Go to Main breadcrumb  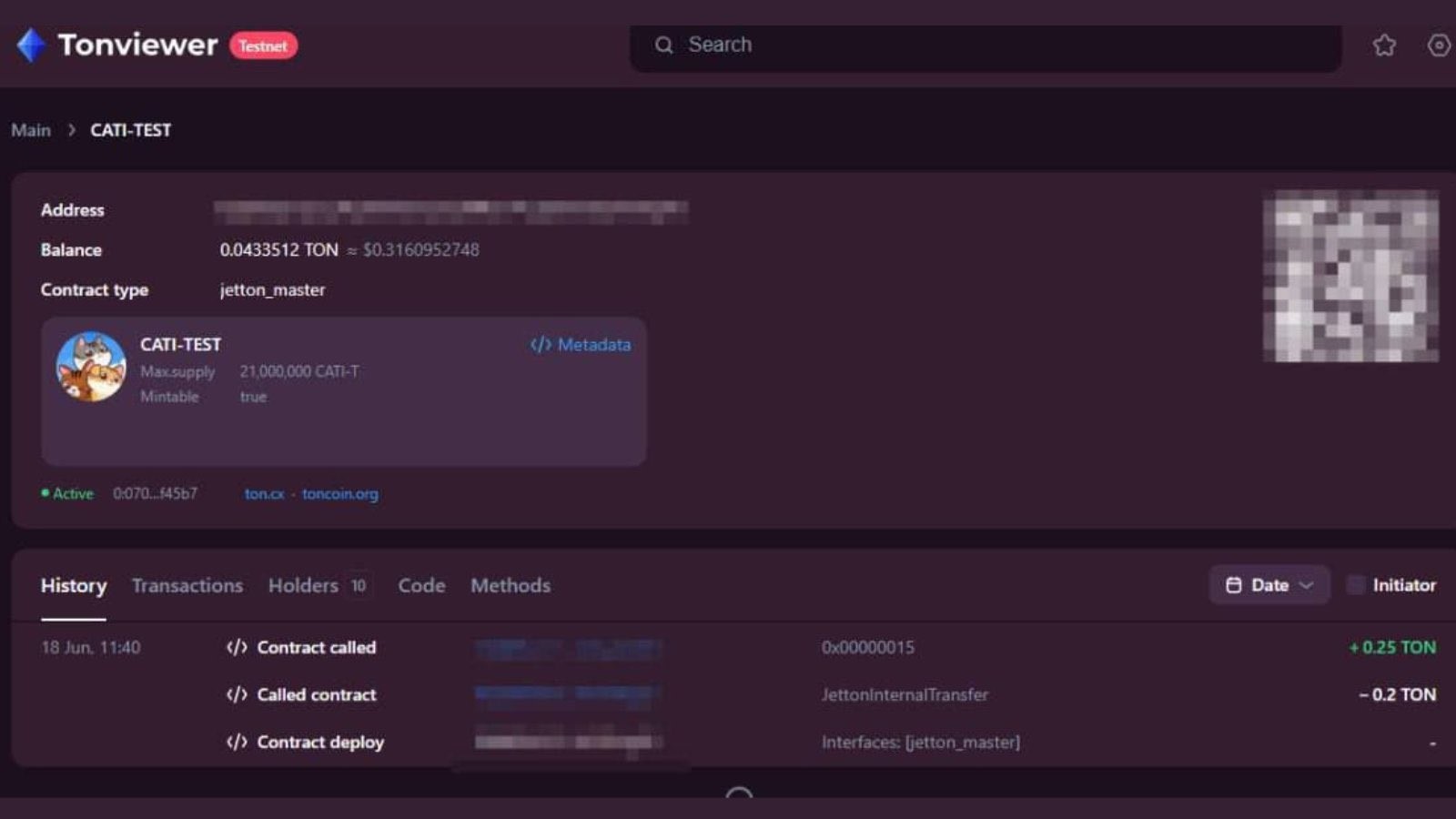pos(31,130)
